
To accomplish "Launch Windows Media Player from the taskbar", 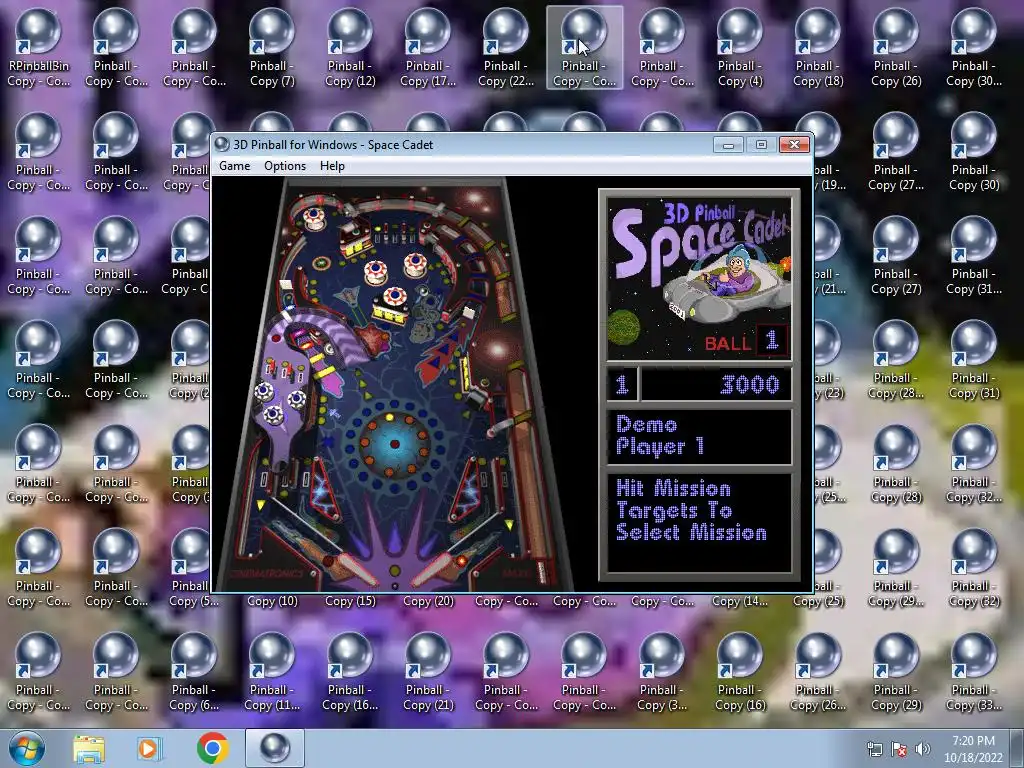I will (148, 748).
